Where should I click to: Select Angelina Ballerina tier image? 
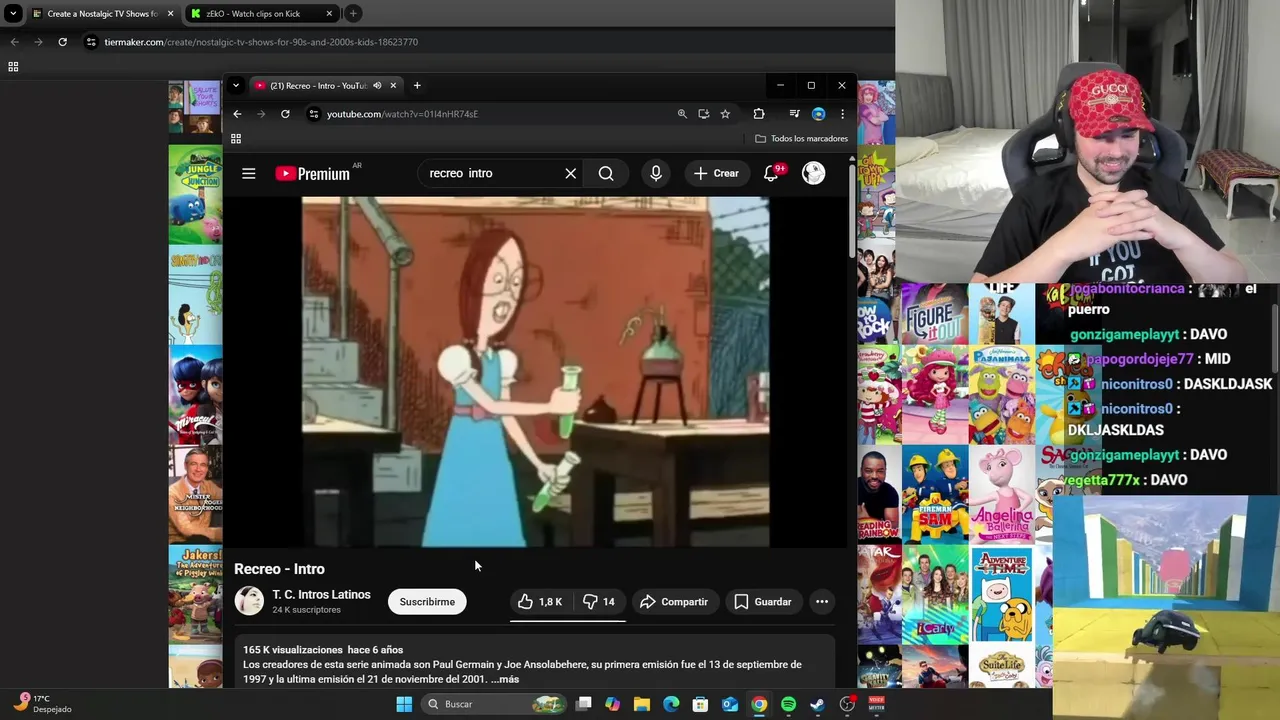[1002, 494]
